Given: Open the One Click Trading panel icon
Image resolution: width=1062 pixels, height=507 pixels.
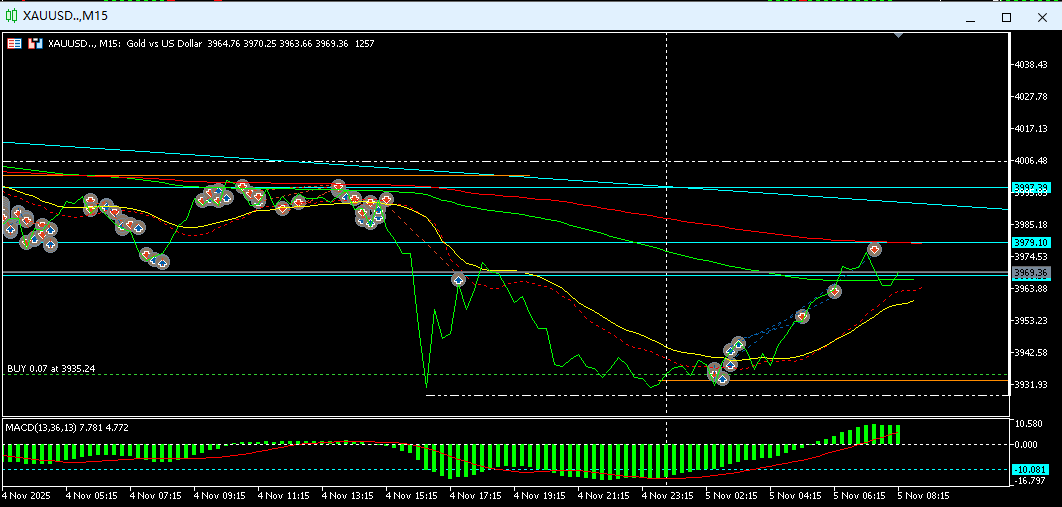Looking at the screenshot, I should click(x=14, y=44).
